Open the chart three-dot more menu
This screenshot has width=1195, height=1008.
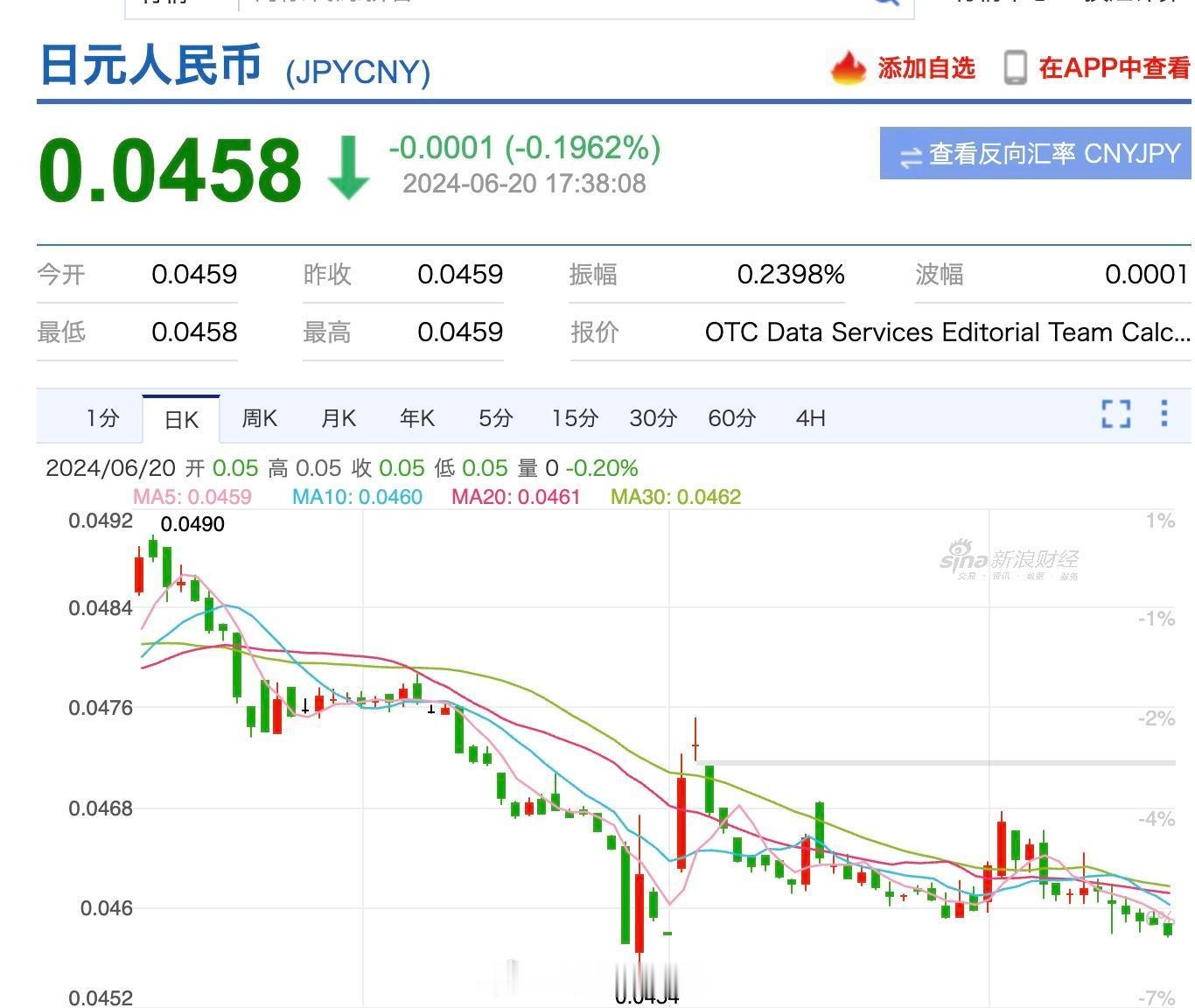(x=1164, y=413)
